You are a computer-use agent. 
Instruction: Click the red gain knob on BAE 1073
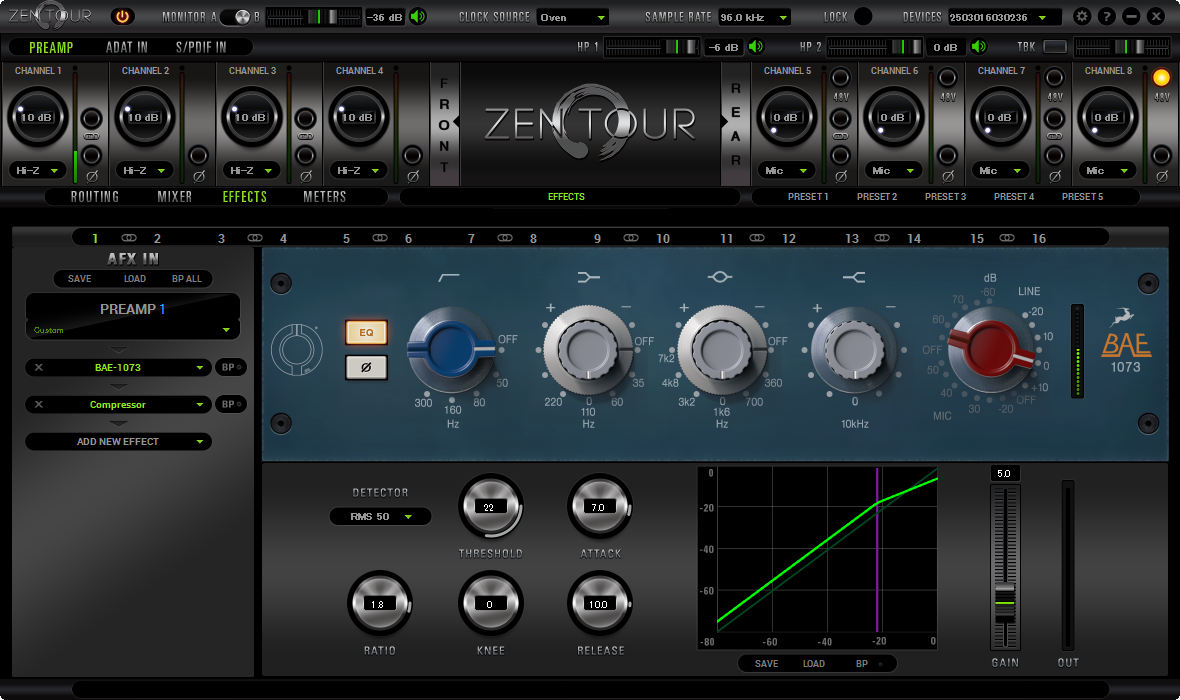click(x=989, y=350)
